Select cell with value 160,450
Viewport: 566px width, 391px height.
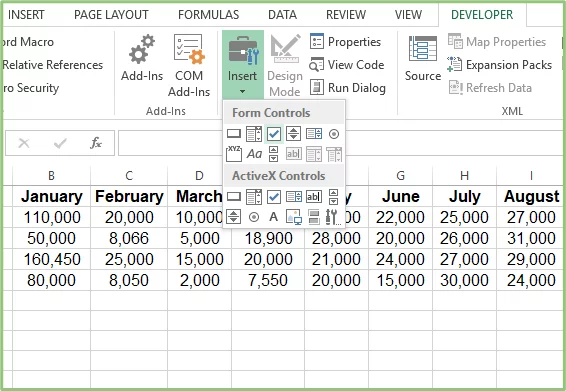(x=51, y=259)
